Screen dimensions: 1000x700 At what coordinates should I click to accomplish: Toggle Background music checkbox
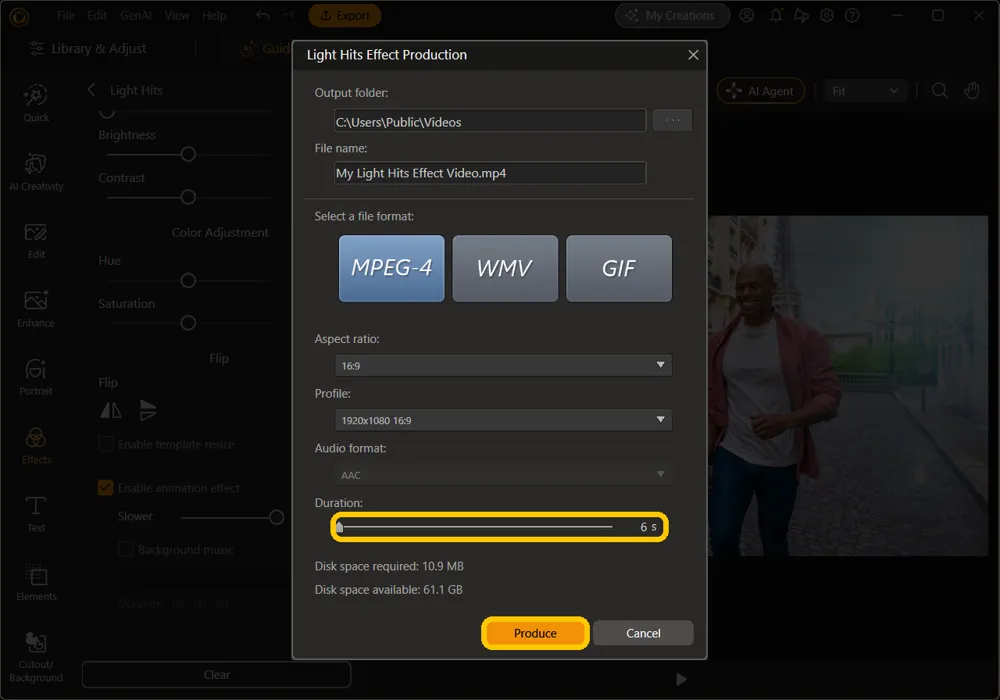[126, 549]
